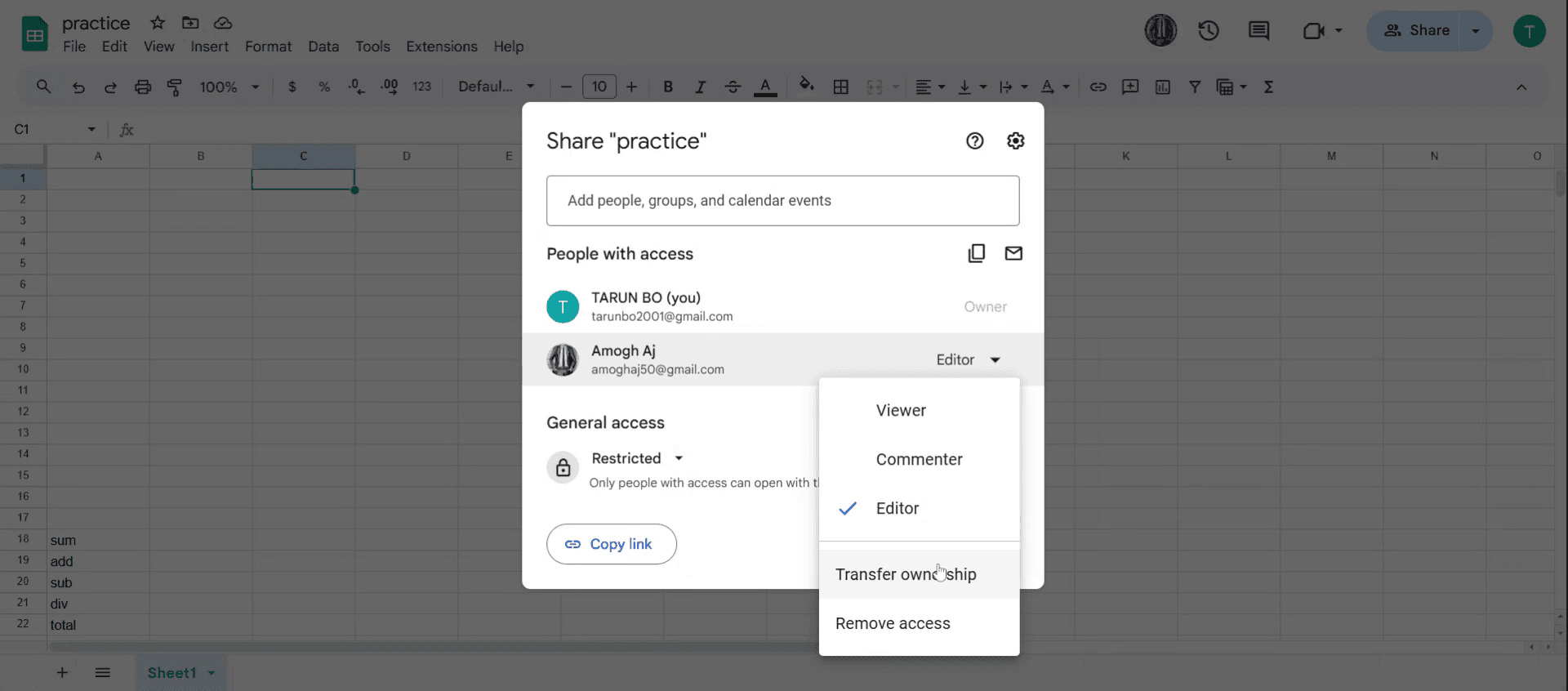This screenshot has width=1568, height=691.
Task: Open the Restricted general access dropdown
Action: tap(637, 458)
